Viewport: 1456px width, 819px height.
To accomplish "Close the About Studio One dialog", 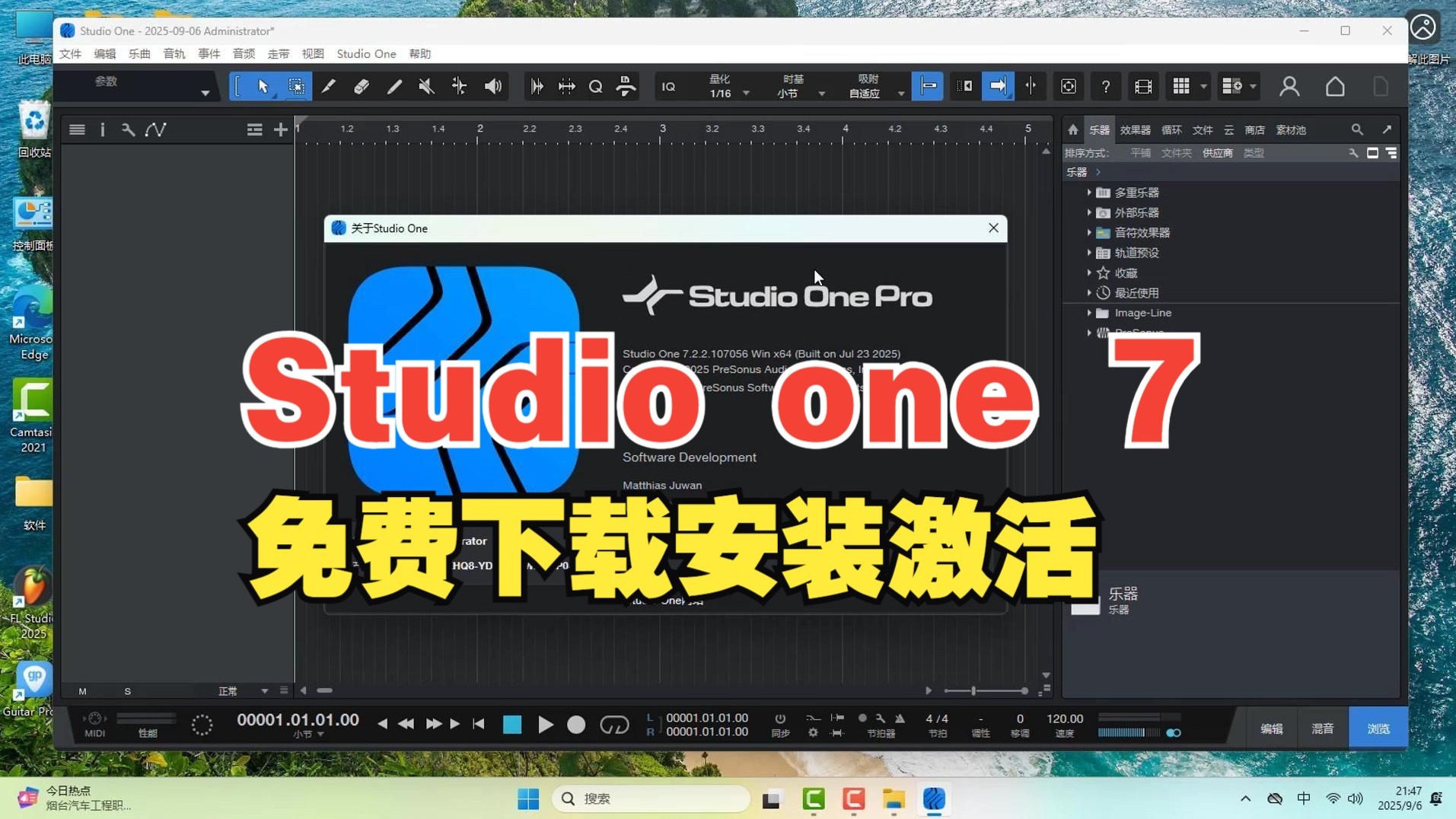I will 993,228.
